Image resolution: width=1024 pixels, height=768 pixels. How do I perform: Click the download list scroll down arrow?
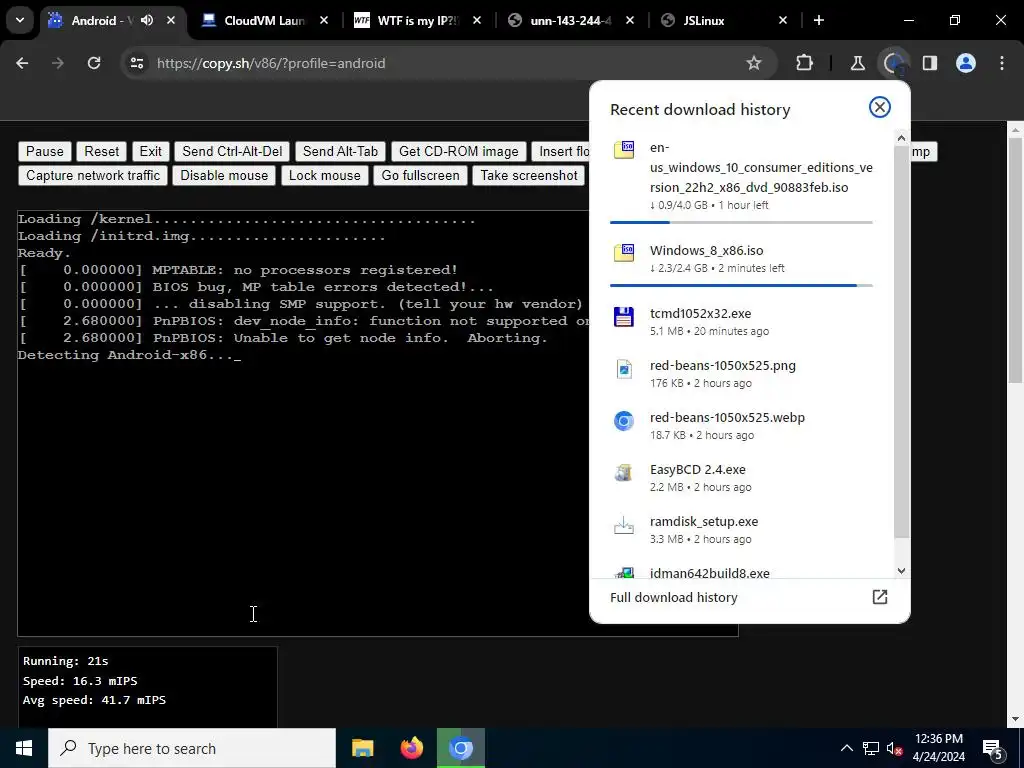[901, 571]
